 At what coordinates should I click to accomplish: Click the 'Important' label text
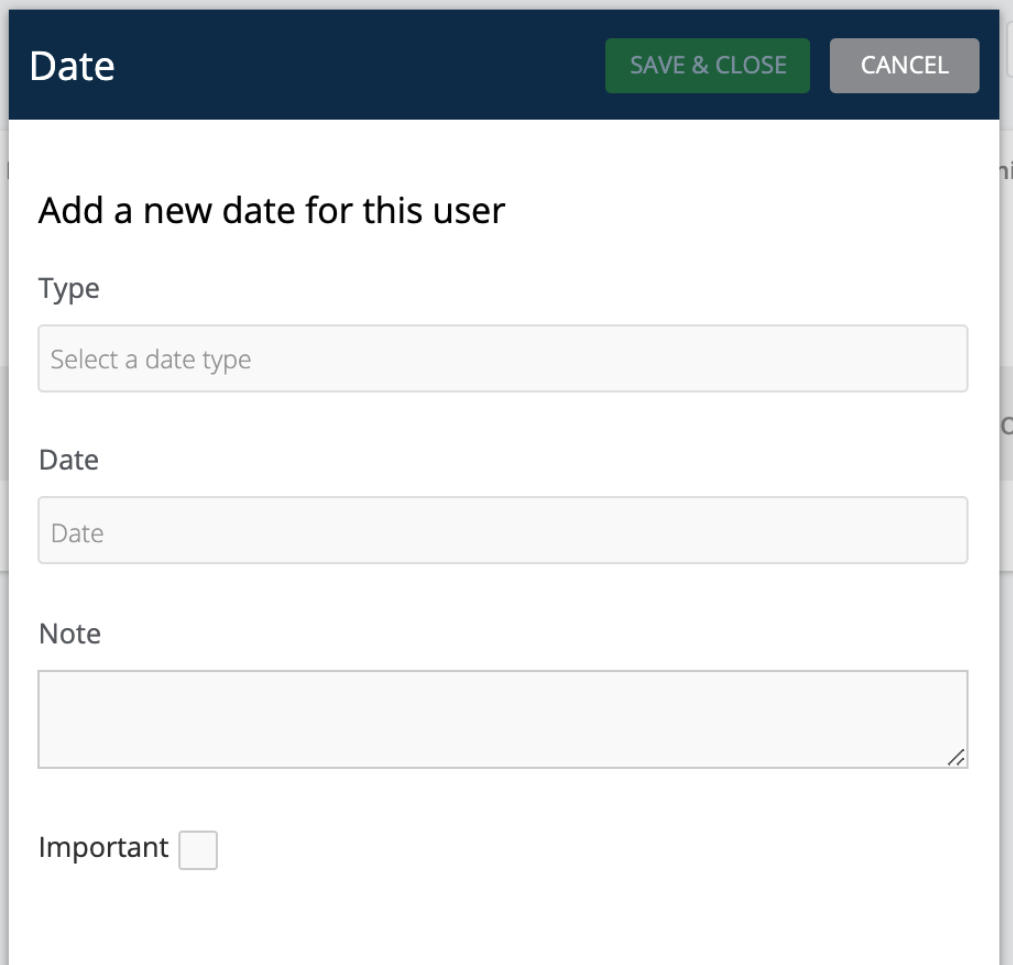[103, 847]
